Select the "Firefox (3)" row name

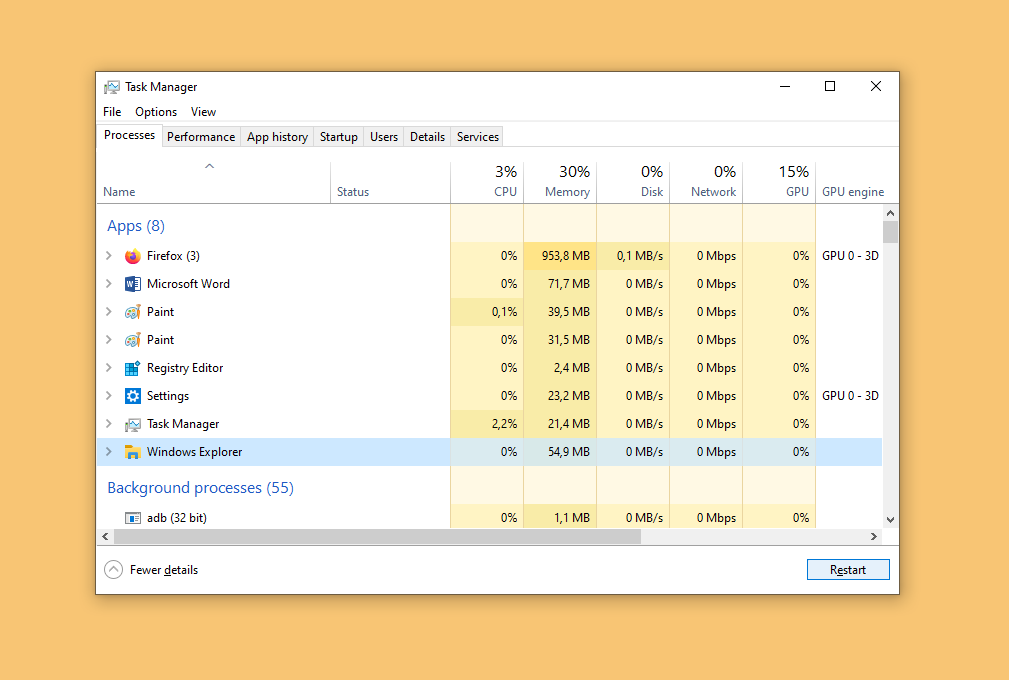[173, 256]
